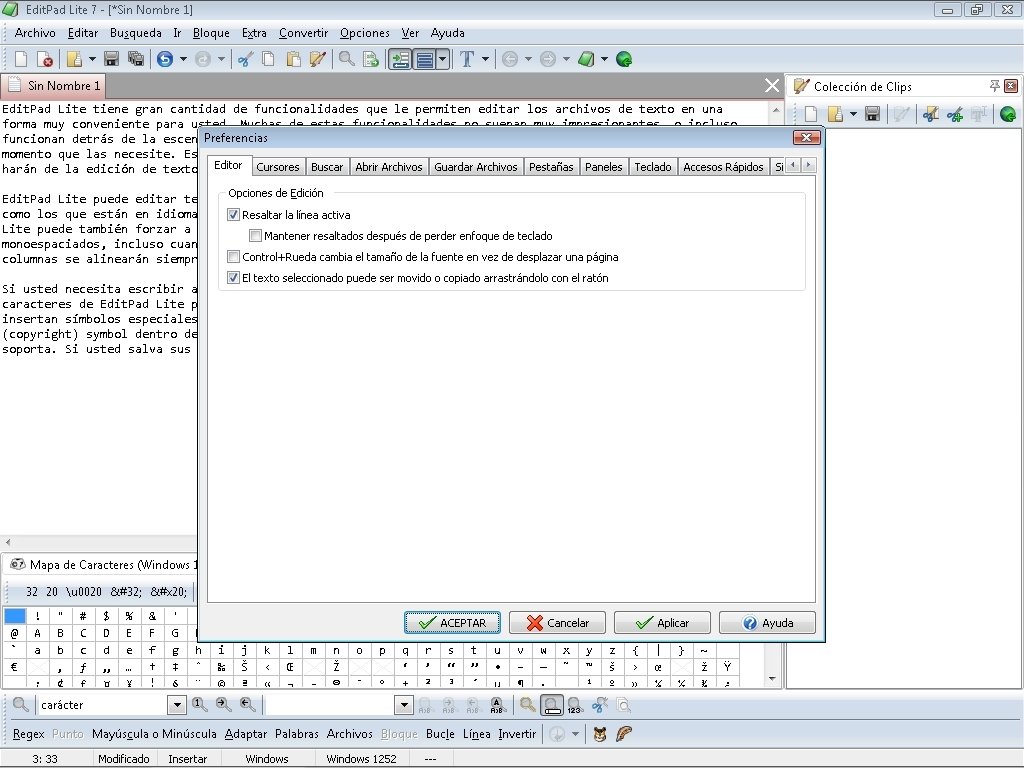Save the file from the main toolbar

[x=112, y=59]
